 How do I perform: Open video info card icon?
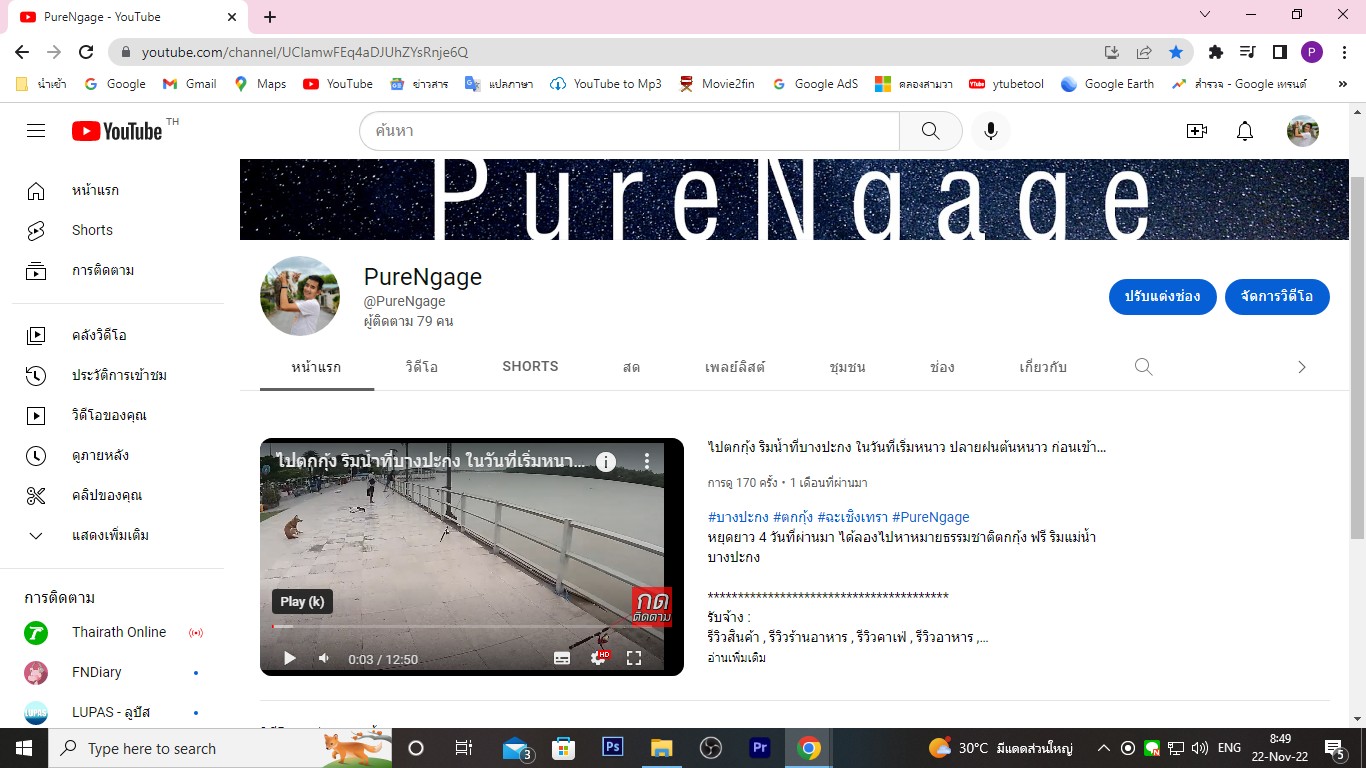pyautogui.click(x=605, y=461)
